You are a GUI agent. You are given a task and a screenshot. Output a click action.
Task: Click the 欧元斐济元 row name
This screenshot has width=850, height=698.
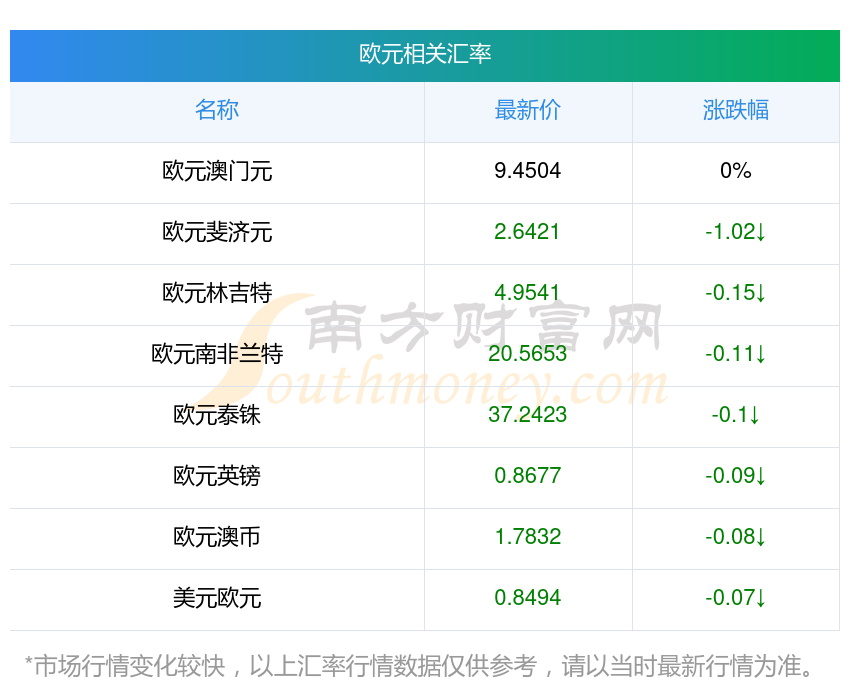pos(217,232)
